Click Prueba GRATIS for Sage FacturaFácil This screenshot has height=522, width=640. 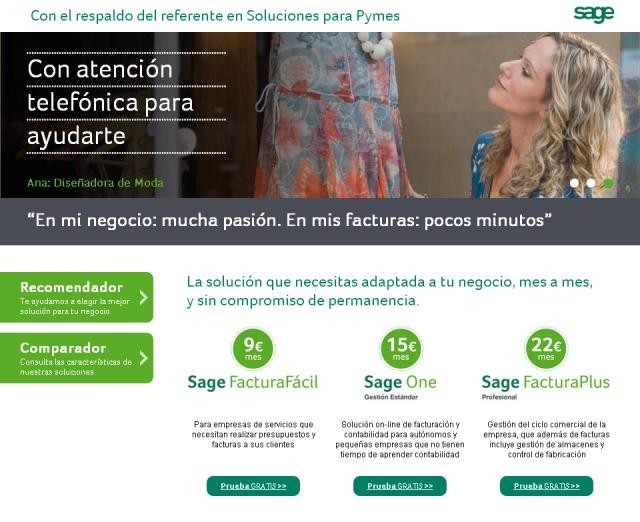253,486
